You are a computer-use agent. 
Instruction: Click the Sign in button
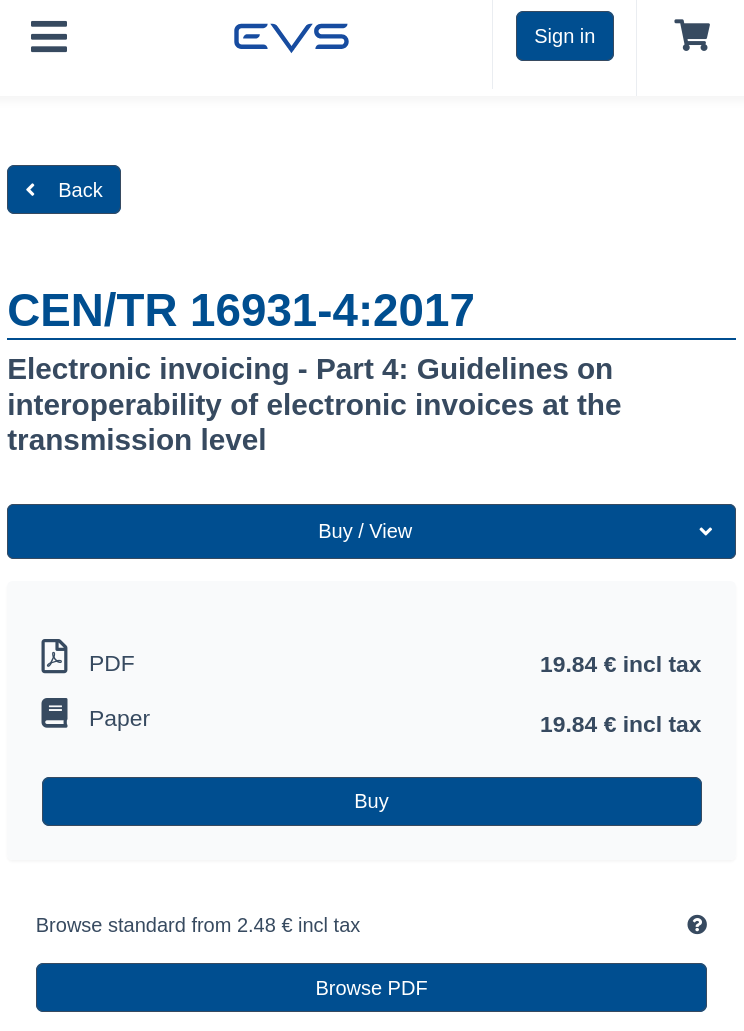coord(564,36)
